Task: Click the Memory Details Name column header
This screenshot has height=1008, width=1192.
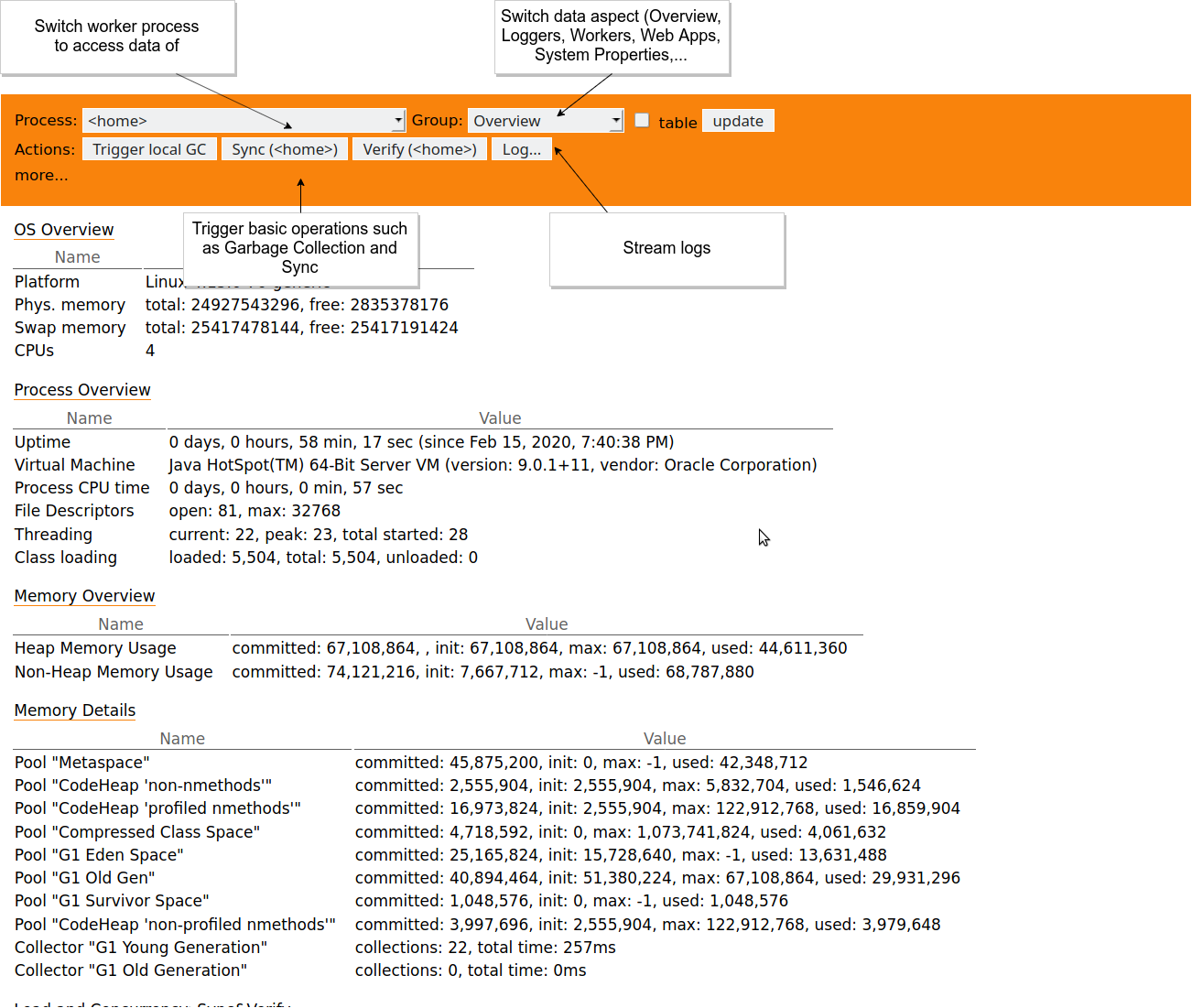Action: click(x=182, y=739)
